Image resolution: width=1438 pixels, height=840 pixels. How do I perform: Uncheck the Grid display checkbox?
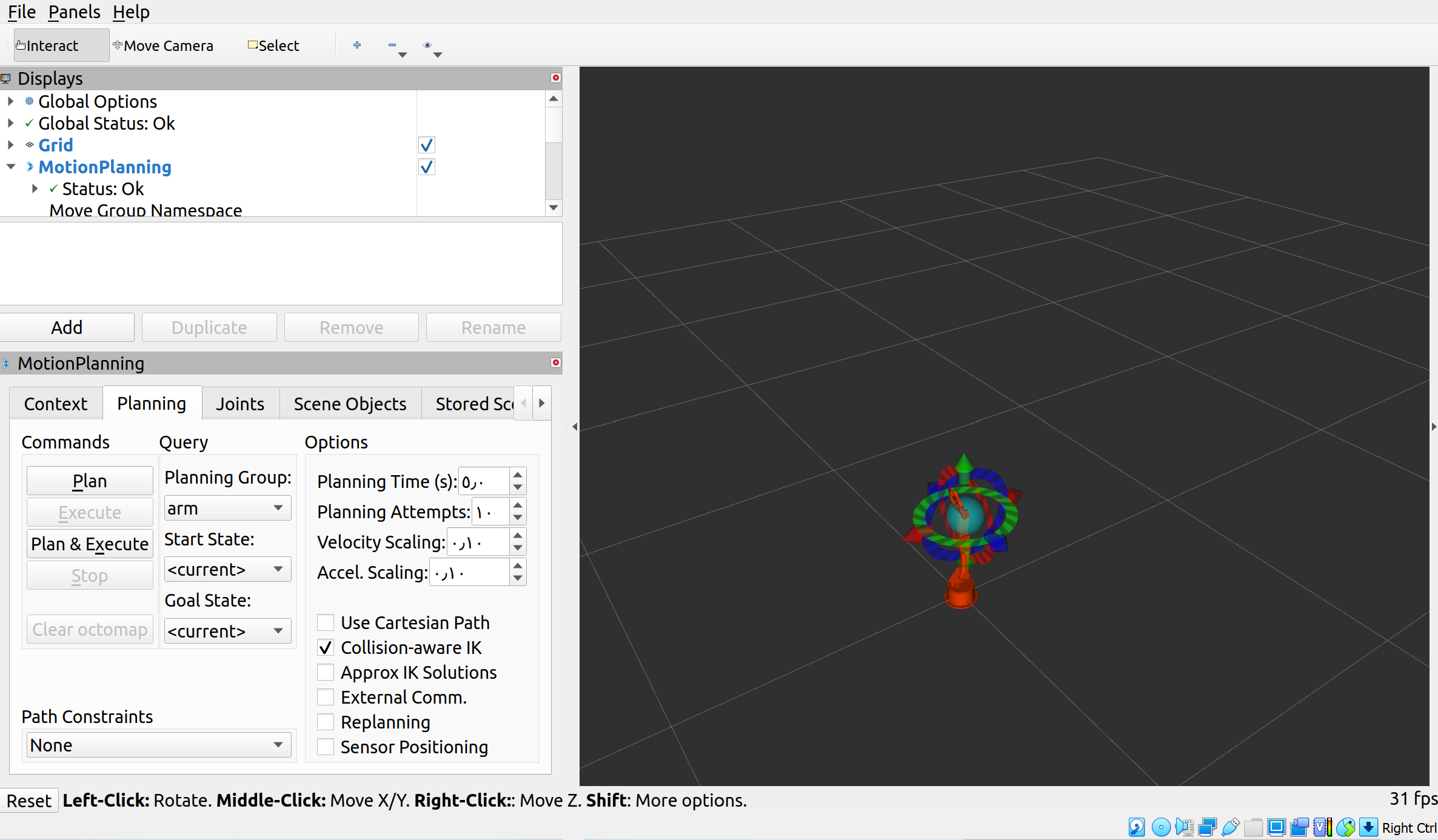tap(427, 145)
